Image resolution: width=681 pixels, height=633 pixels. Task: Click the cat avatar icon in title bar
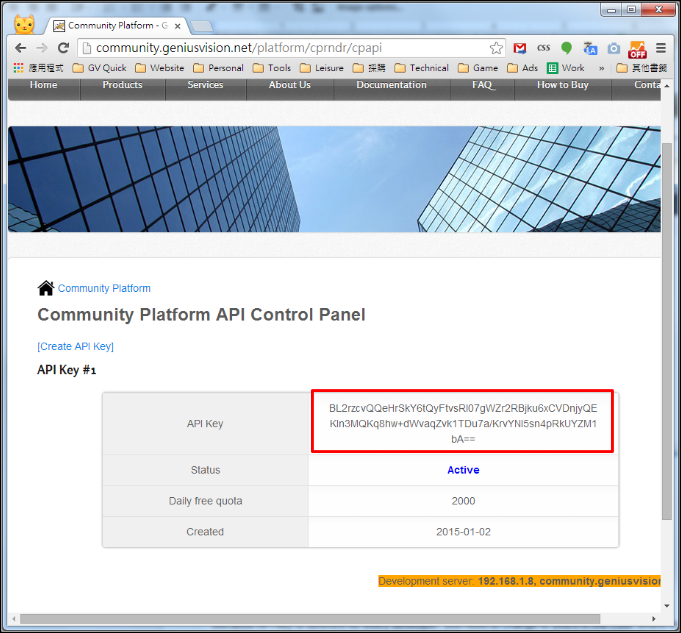tap(24, 24)
